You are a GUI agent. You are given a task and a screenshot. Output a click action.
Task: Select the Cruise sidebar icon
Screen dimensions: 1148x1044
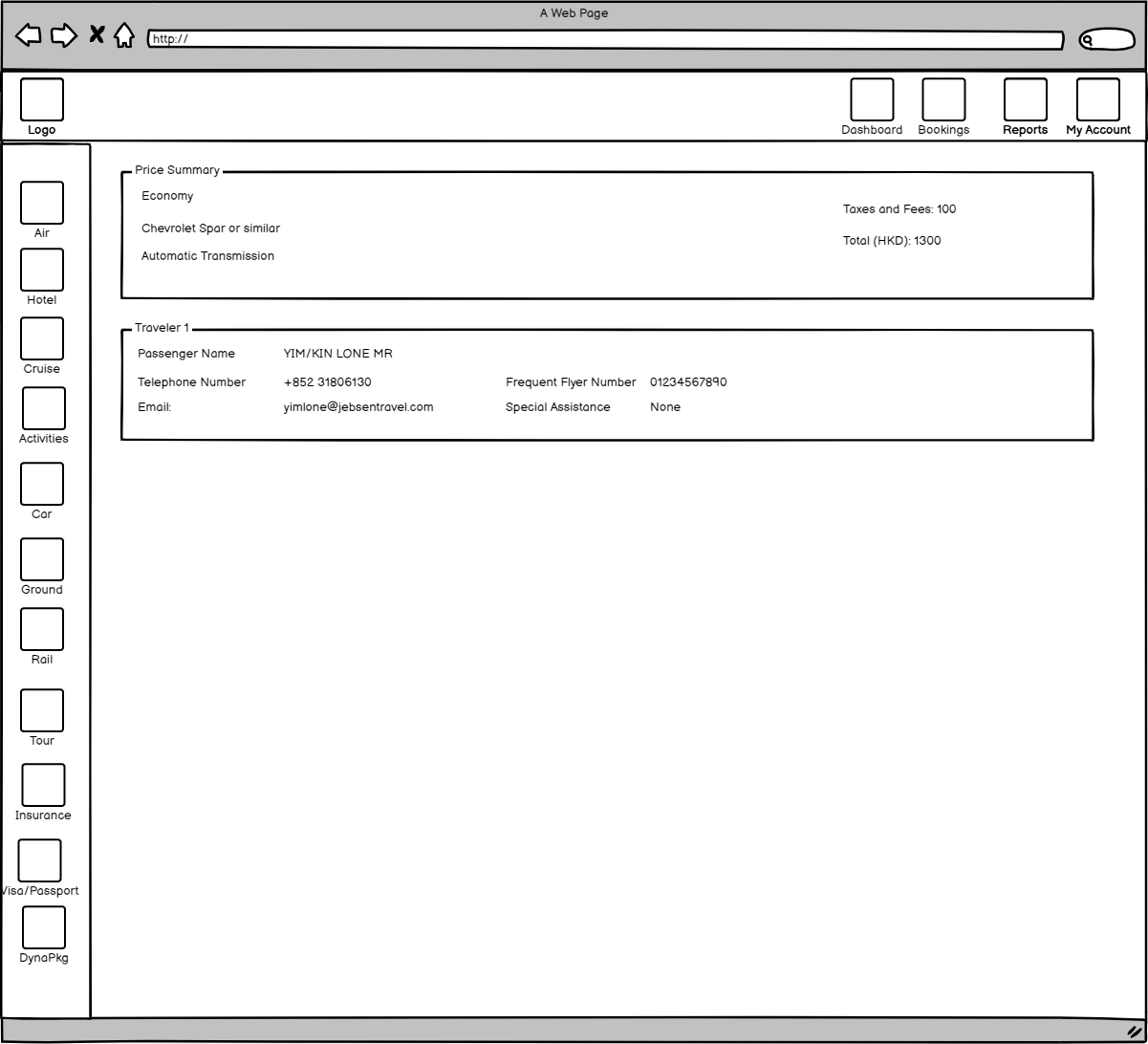click(x=42, y=338)
